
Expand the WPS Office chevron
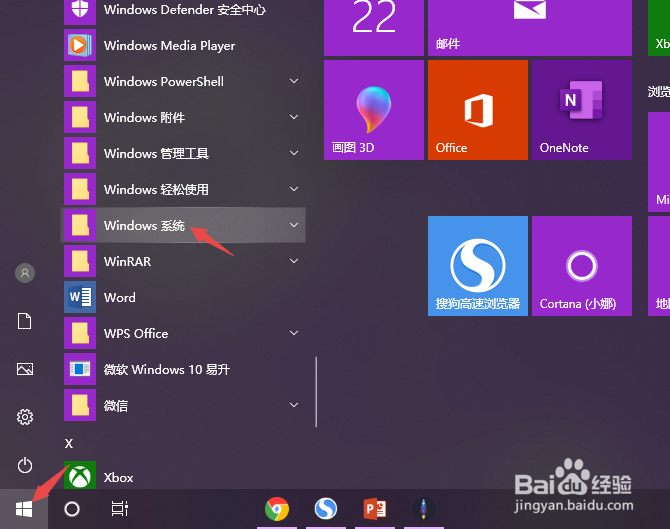coord(294,332)
